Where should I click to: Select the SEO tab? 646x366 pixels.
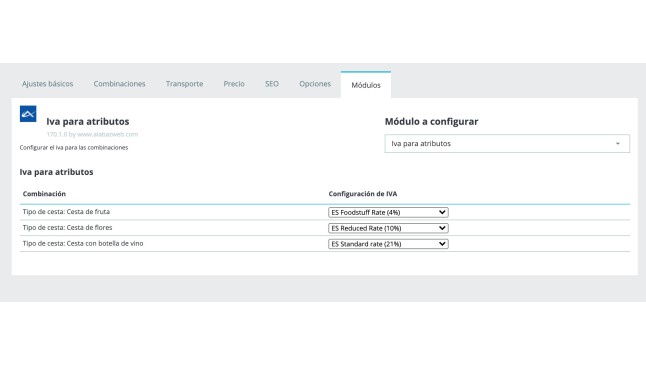[272, 84]
